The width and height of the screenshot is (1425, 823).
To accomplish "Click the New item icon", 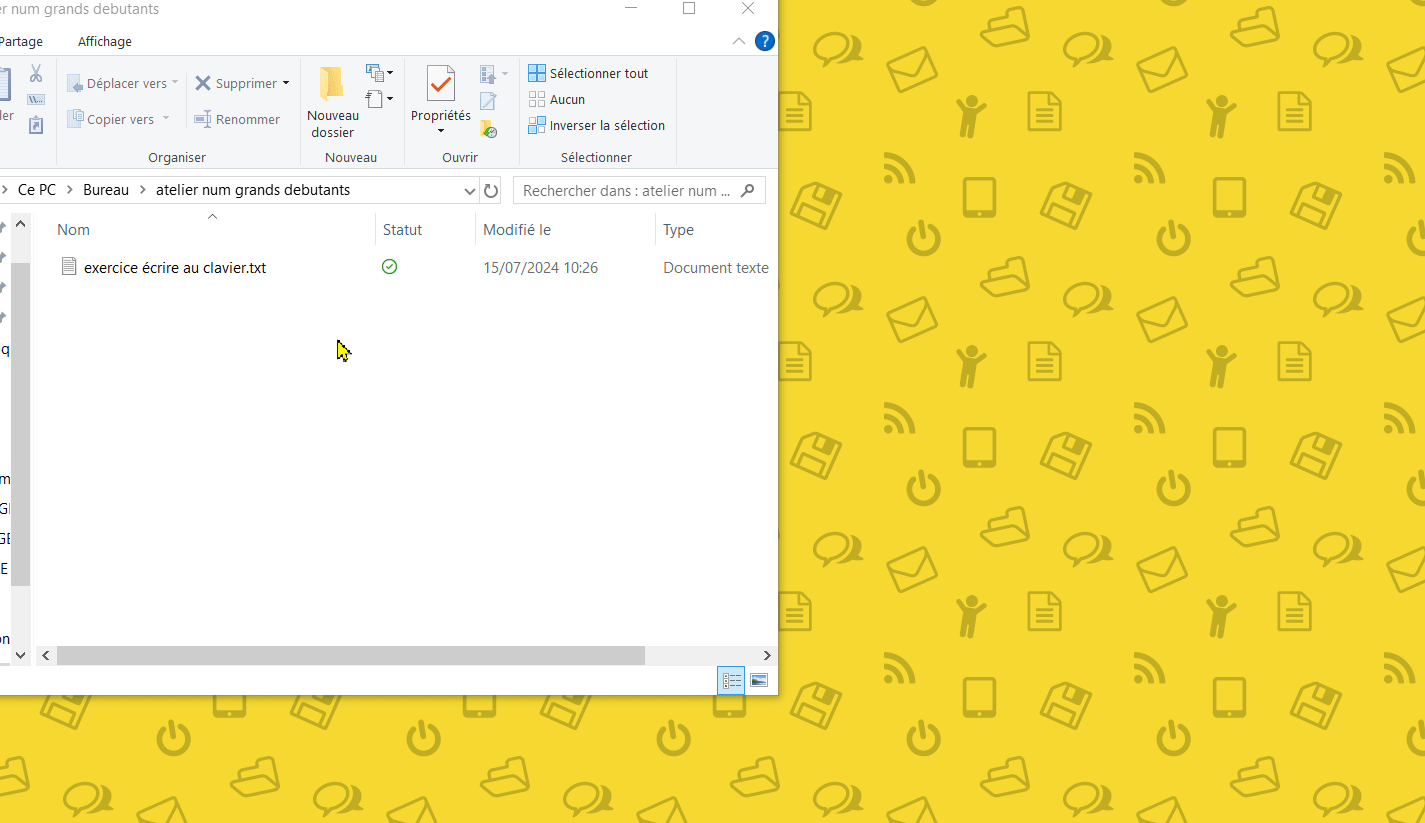I will point(375,73).
